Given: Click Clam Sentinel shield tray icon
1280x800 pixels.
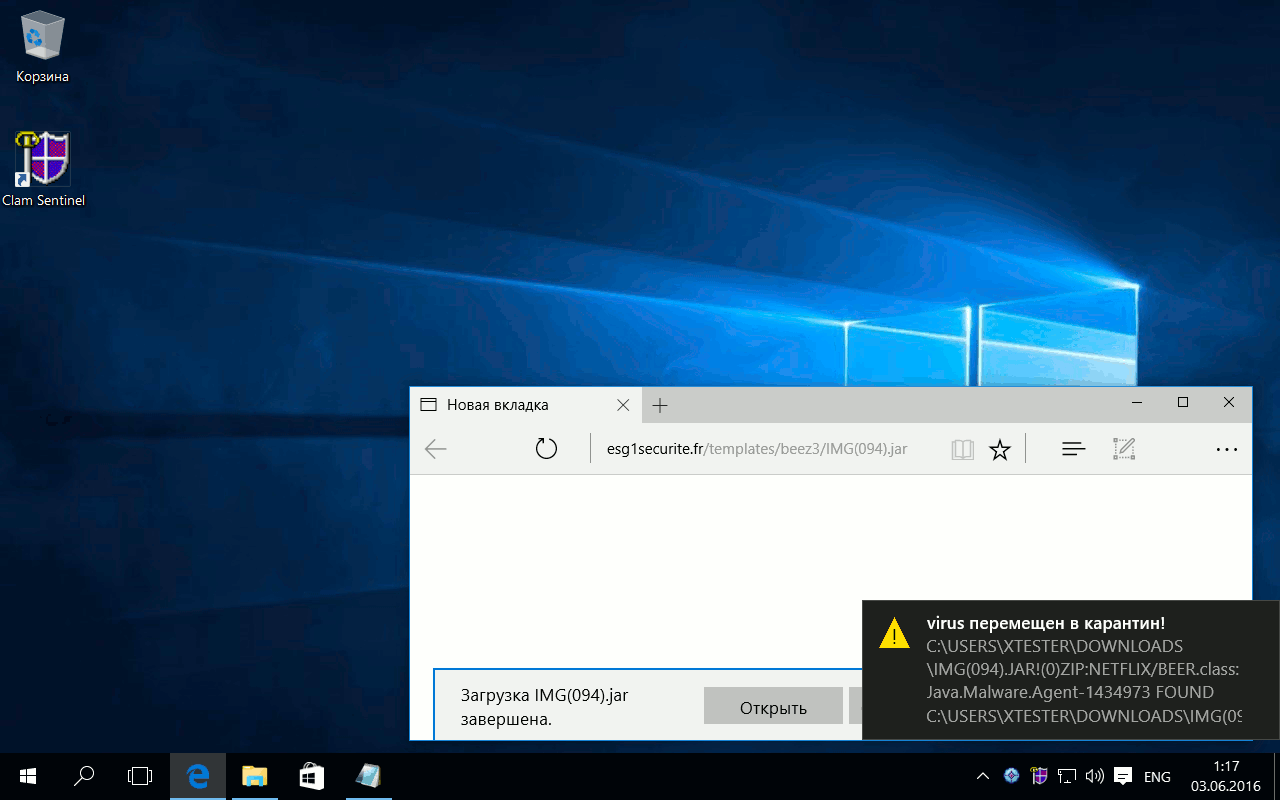Looking at the screenshot, I should click(1040, 776).
